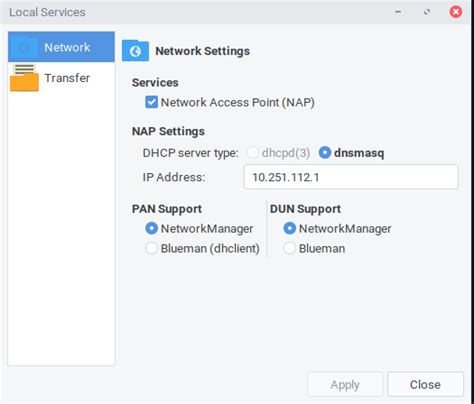Open the Transfer section label
Image resolution: width=474 pixels, height=404 pixels.
click(67, 78)
